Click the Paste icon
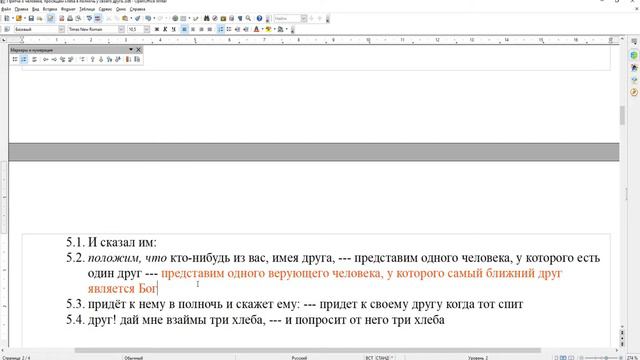Screen dimensions: 640x360 [125, 18]
